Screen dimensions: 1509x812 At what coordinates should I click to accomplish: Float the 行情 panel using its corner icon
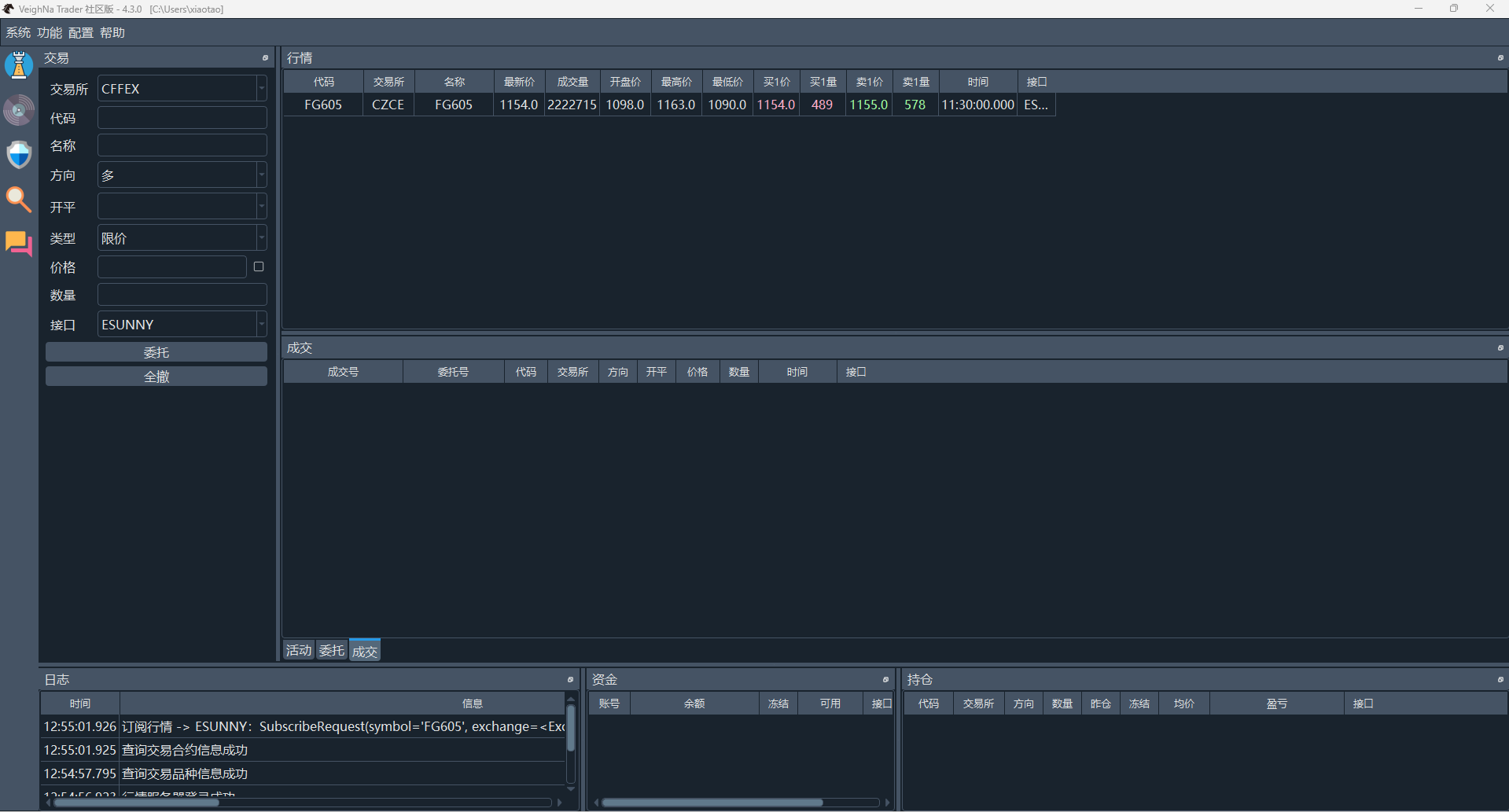1500,58
